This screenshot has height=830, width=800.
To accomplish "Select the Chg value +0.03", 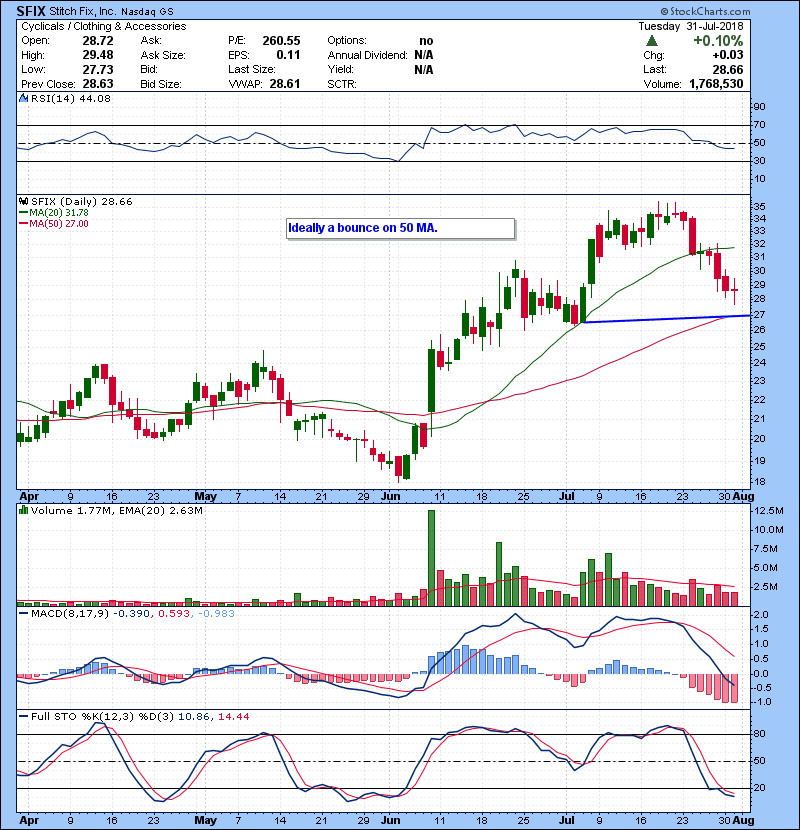I will click(727, 55).
